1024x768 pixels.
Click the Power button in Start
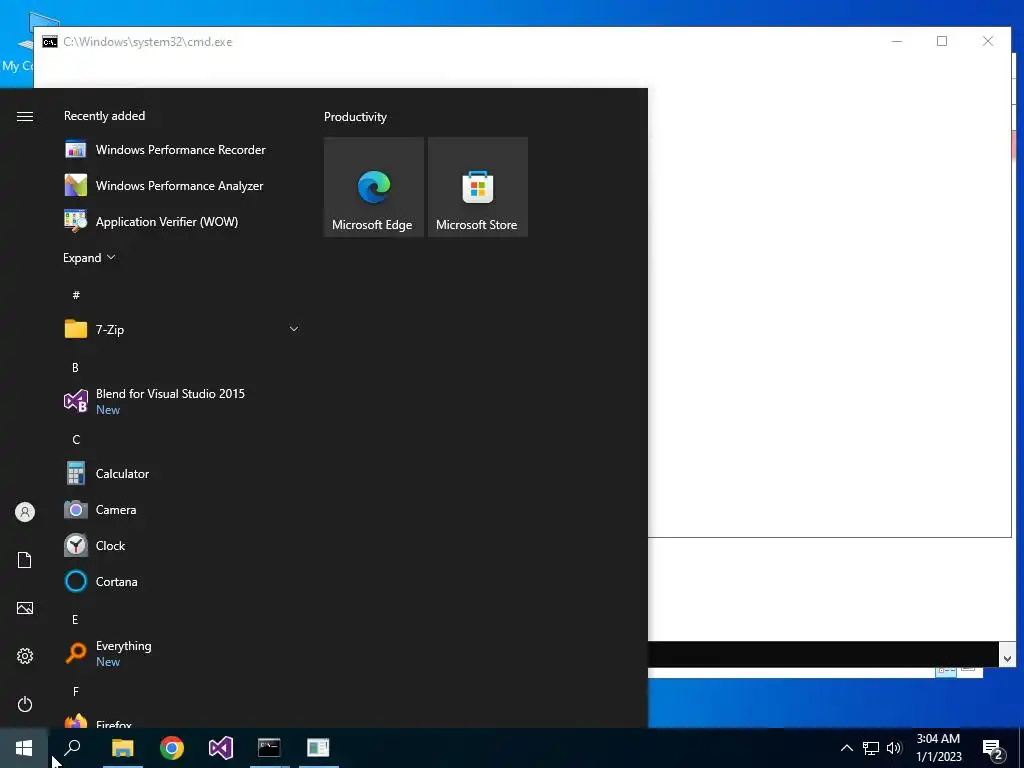click(25, 704)
